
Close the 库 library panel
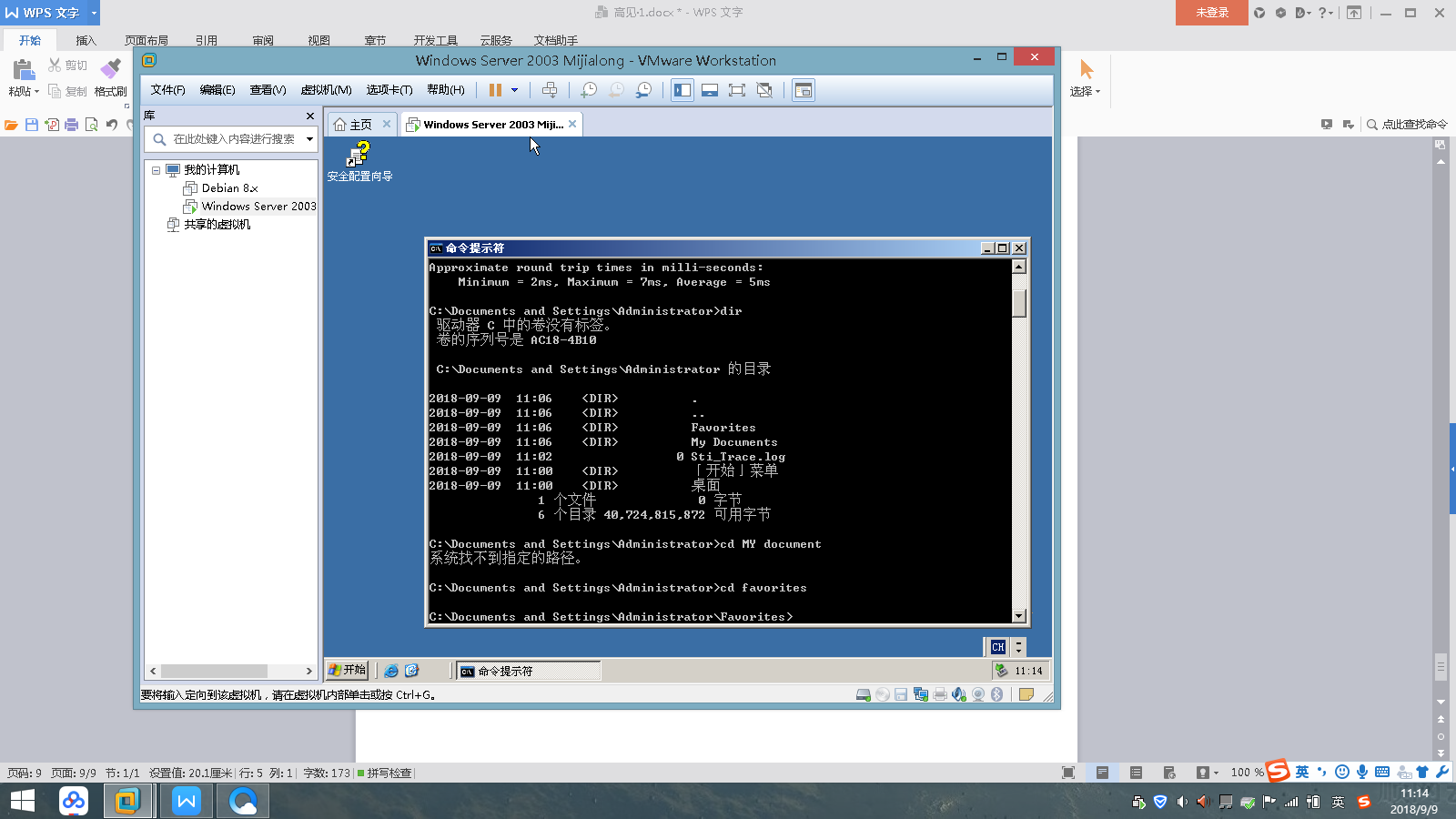pos(310,116)
